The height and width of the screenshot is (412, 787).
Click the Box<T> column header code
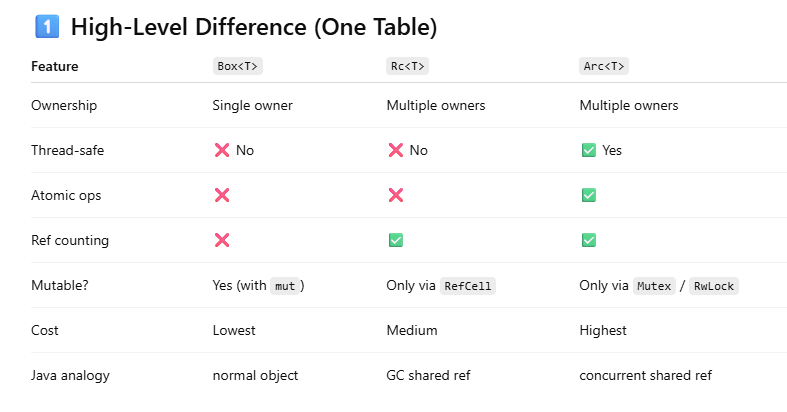coord(238,67)
